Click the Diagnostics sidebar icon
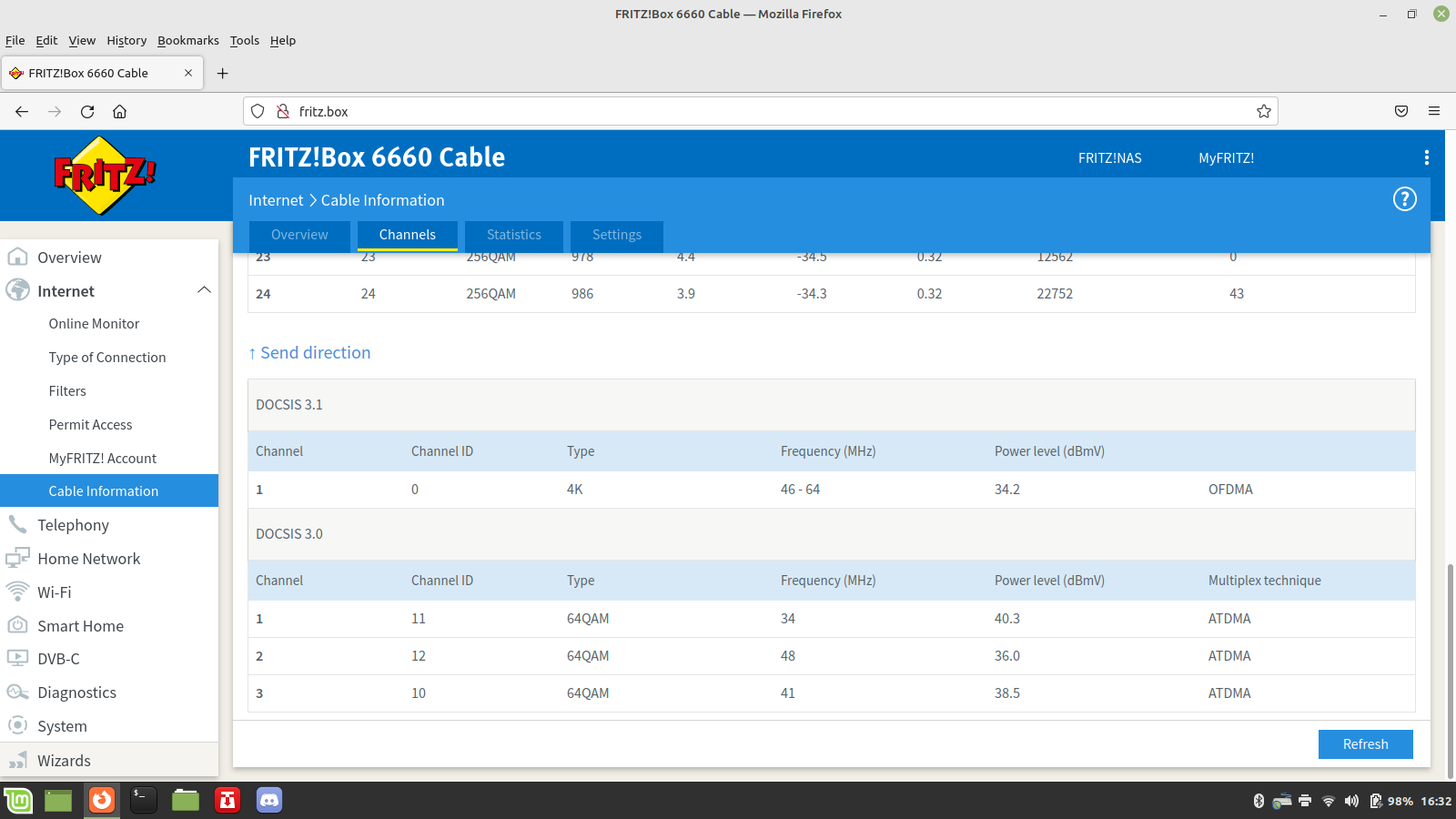 pos(17,692)
